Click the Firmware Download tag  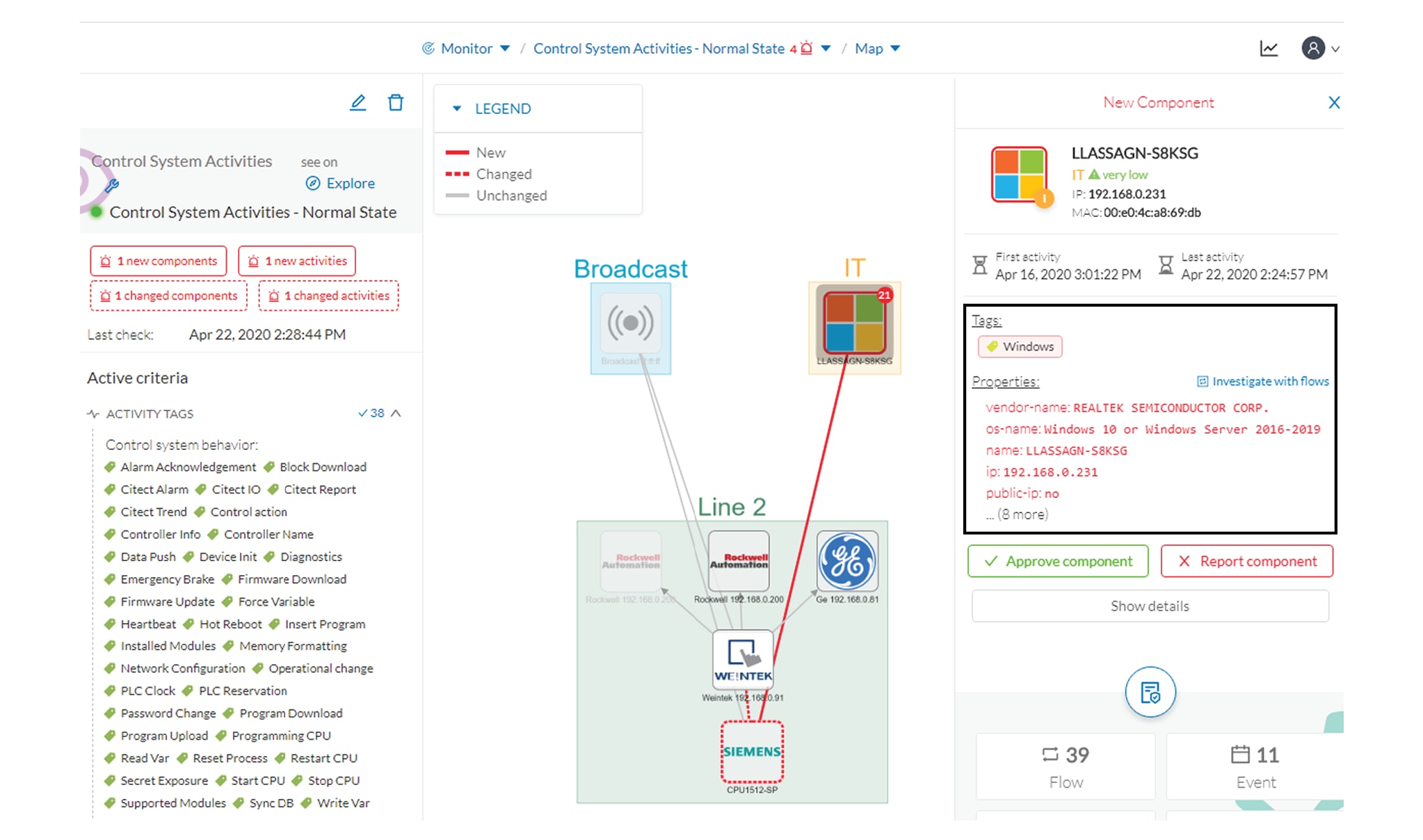284,579
